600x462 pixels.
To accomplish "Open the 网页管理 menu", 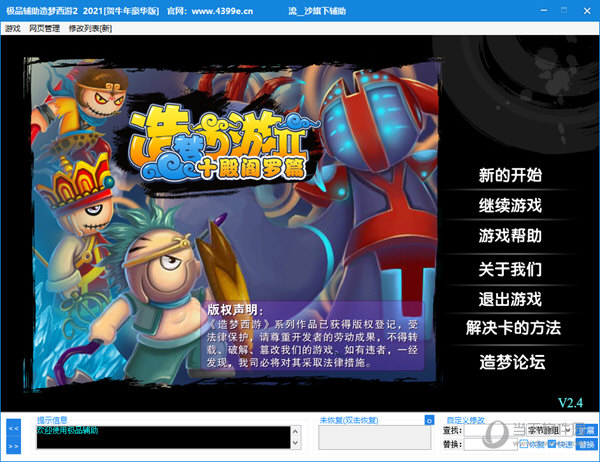I will pyautogui.click(x=44, y=28).
